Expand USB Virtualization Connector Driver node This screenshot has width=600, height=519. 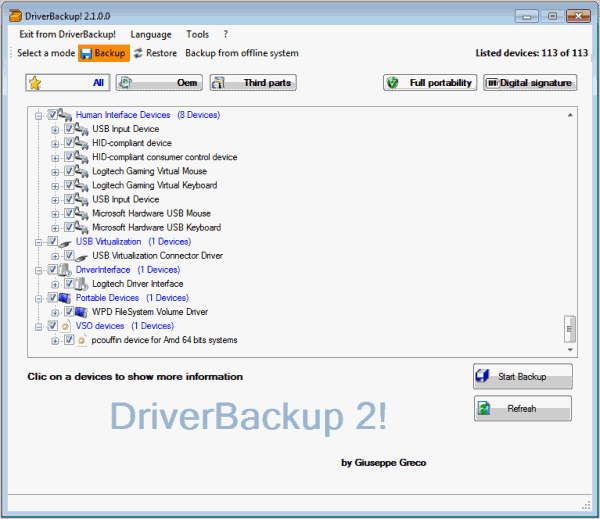point(55,256)
